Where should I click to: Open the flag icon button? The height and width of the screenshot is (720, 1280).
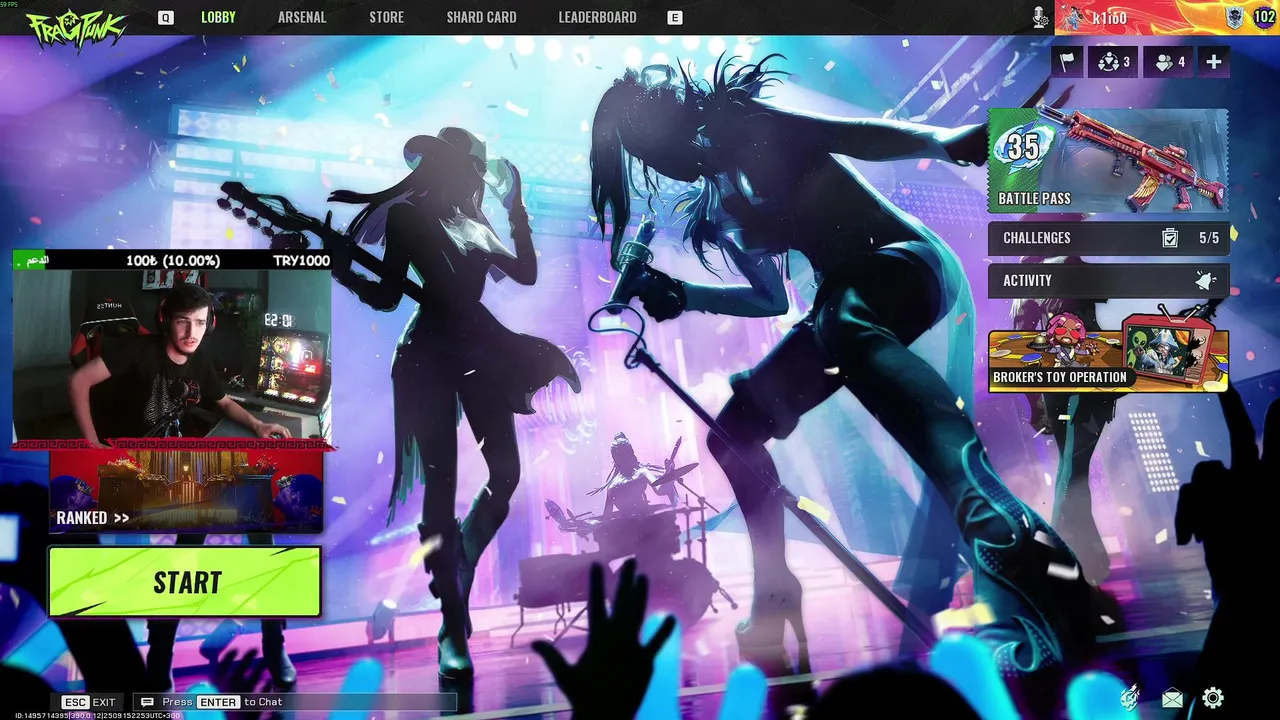tap(1066, 62)
